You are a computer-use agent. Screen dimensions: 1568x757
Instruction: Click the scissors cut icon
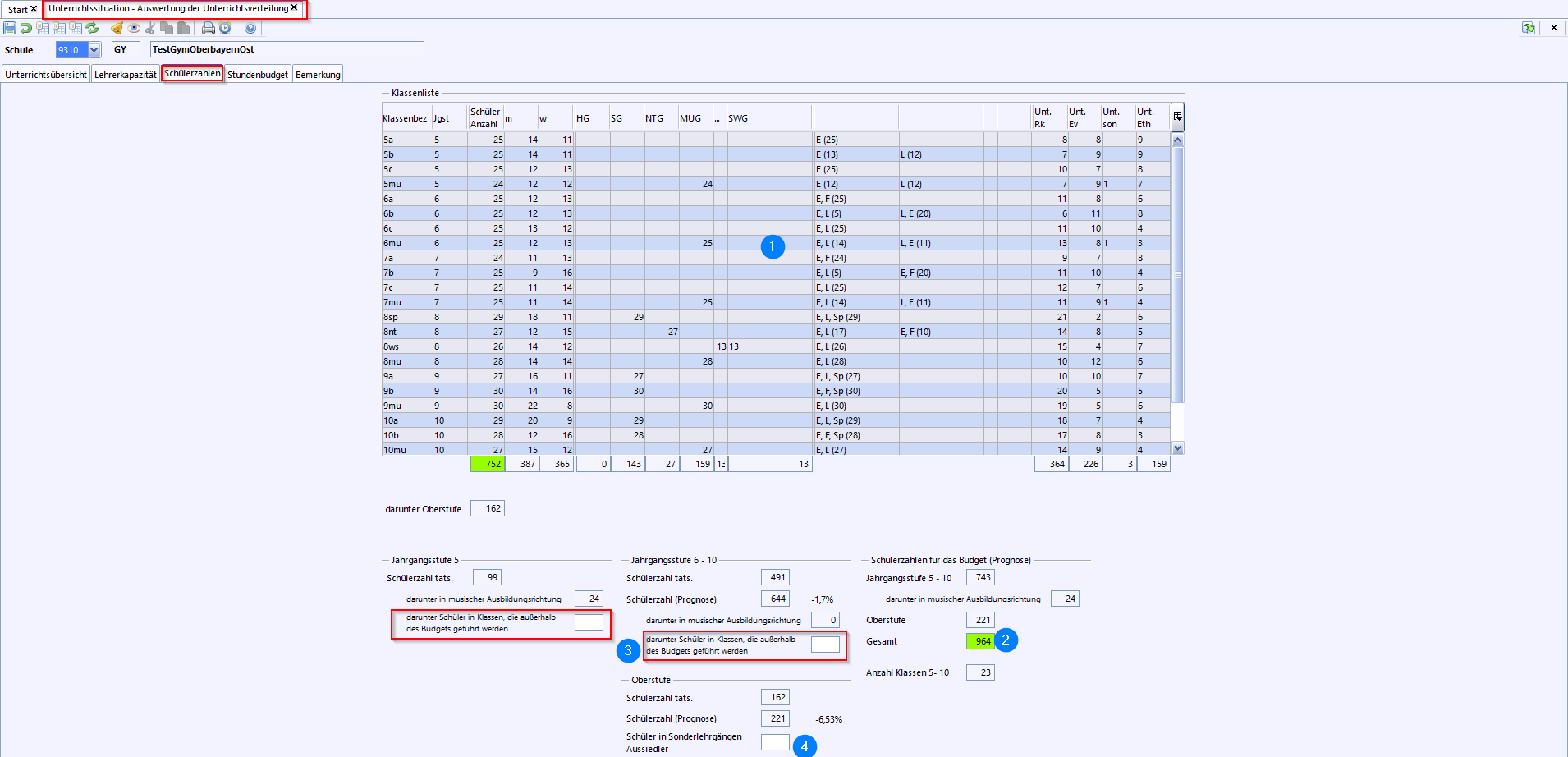click(x=150, y=28)
